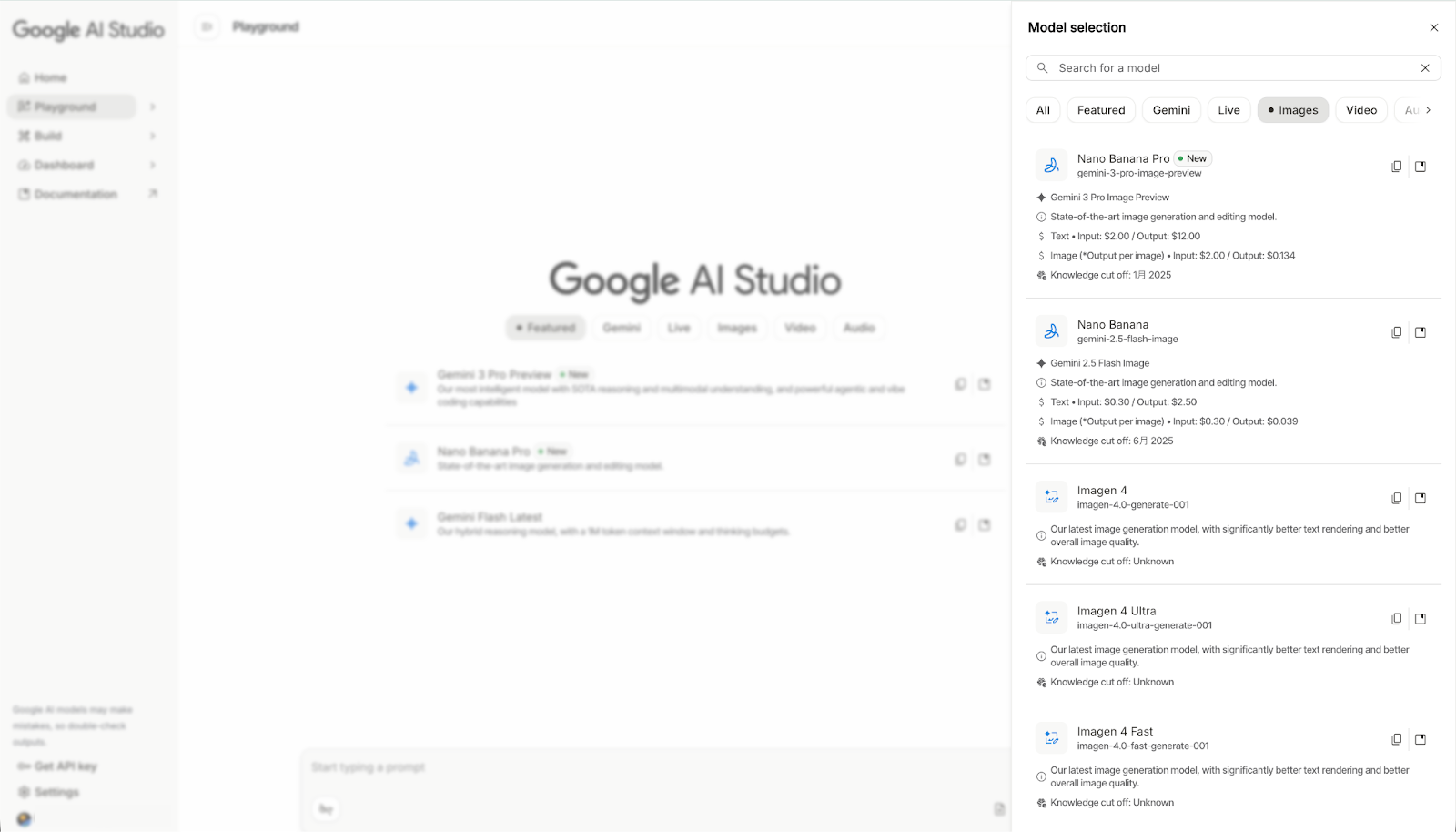Click the copy icon next to Nano Banana Pro

1396,166
